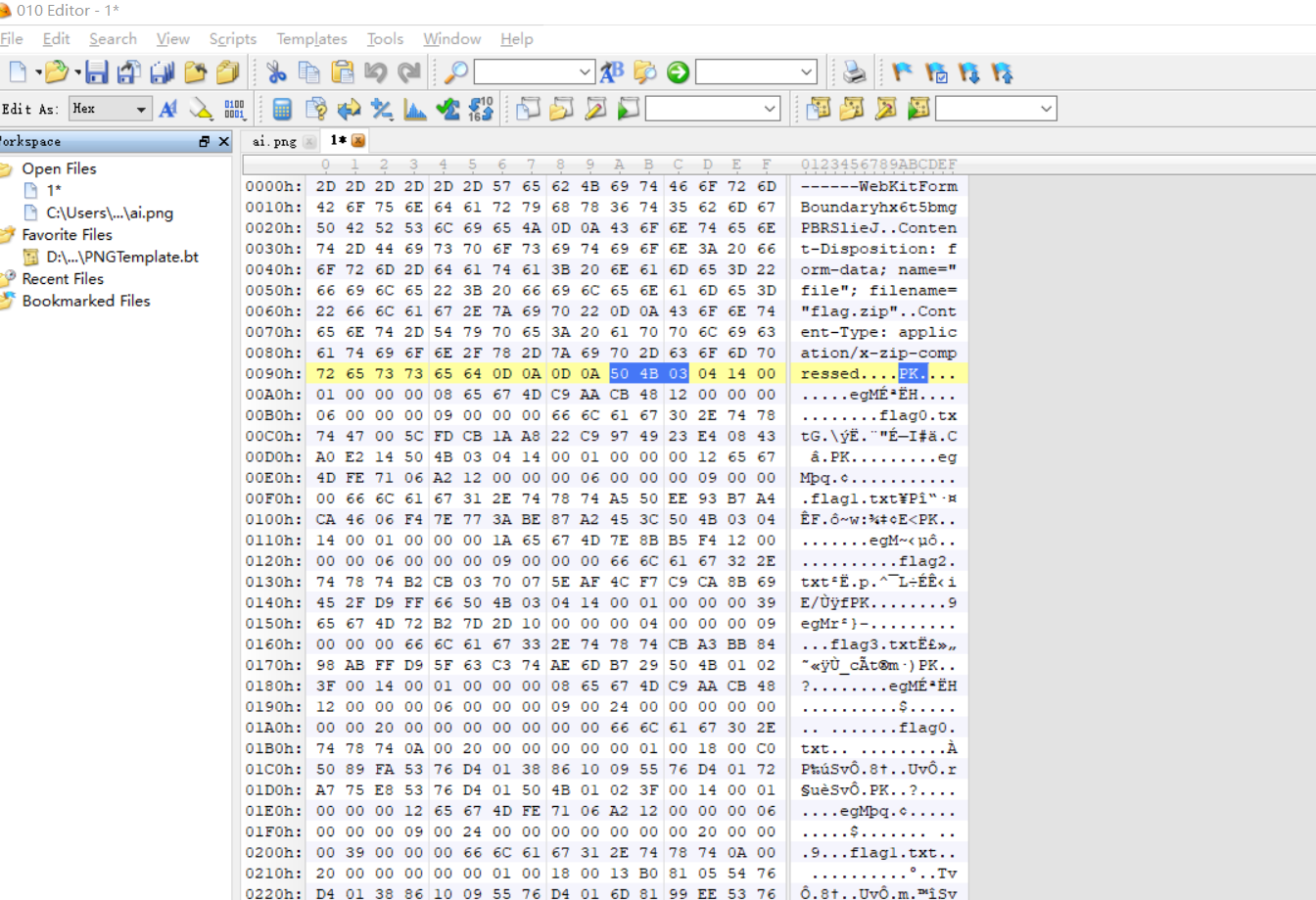
Task: Save the current file with floppy icon
Action: (96, 71)
